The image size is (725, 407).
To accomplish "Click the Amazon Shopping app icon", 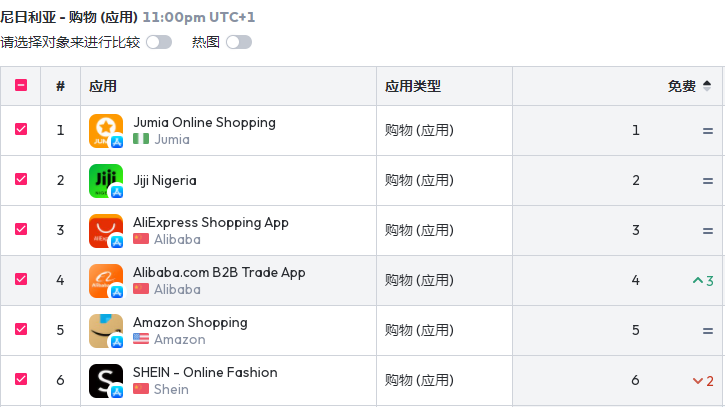I will 106,330.
